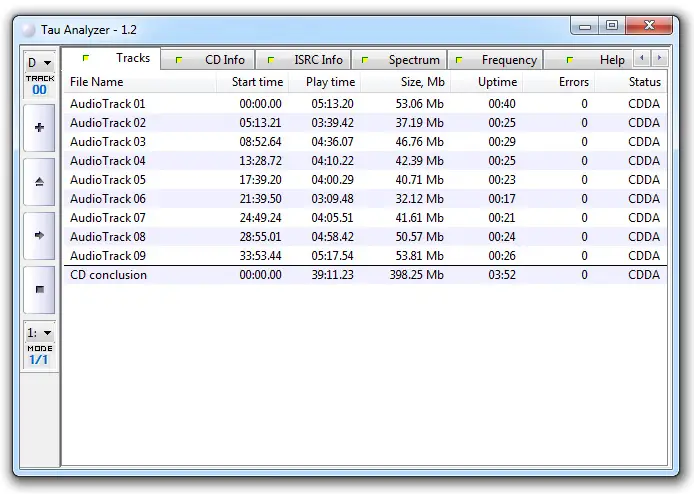Click the eject disc button
694x494 pixels.
tap(39, 182)
